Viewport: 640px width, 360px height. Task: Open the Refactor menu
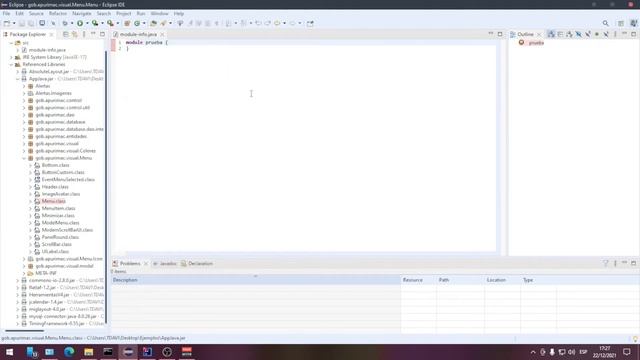coord(58,13)
